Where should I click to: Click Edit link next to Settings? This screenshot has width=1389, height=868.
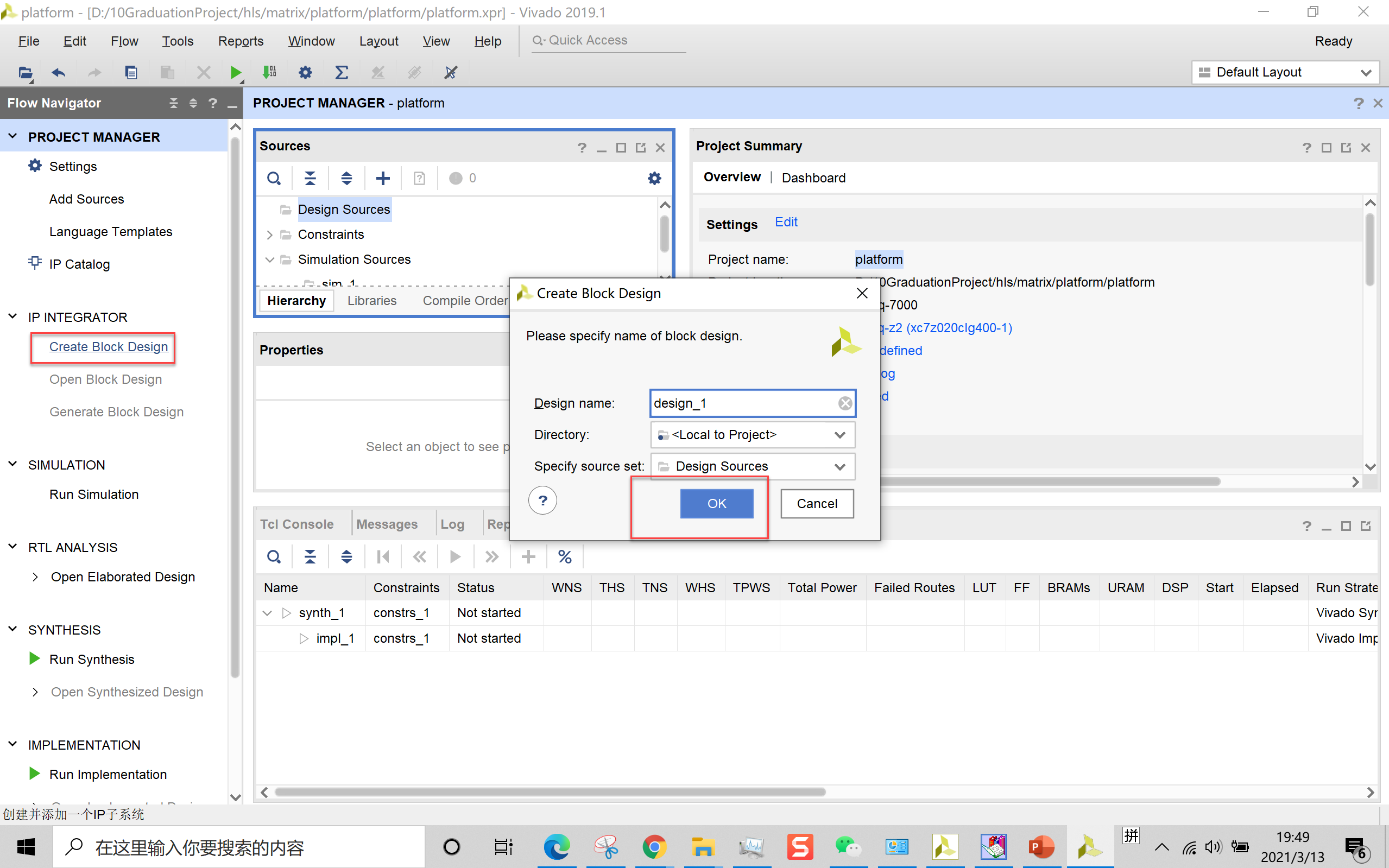tap(786, 222)
